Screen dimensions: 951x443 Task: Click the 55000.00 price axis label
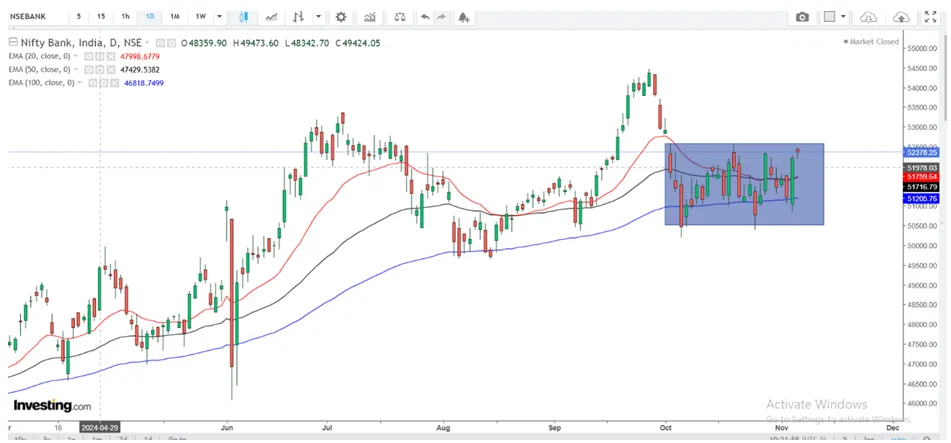(924, 49)
